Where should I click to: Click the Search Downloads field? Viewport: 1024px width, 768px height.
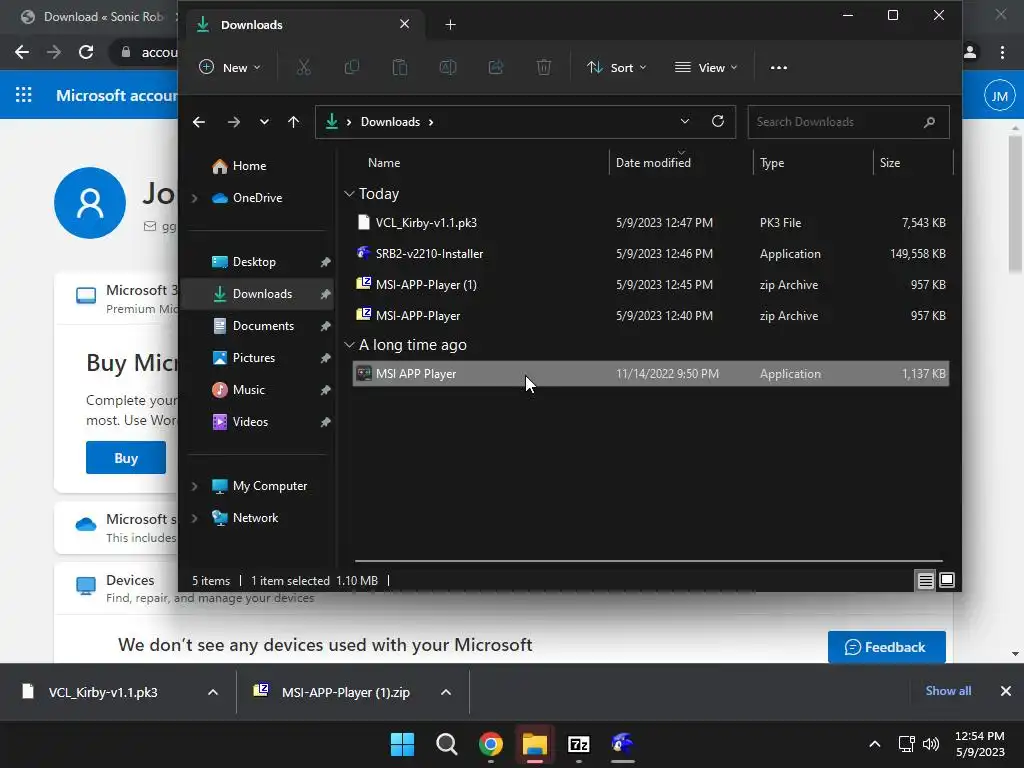click(x=848, y=122)
